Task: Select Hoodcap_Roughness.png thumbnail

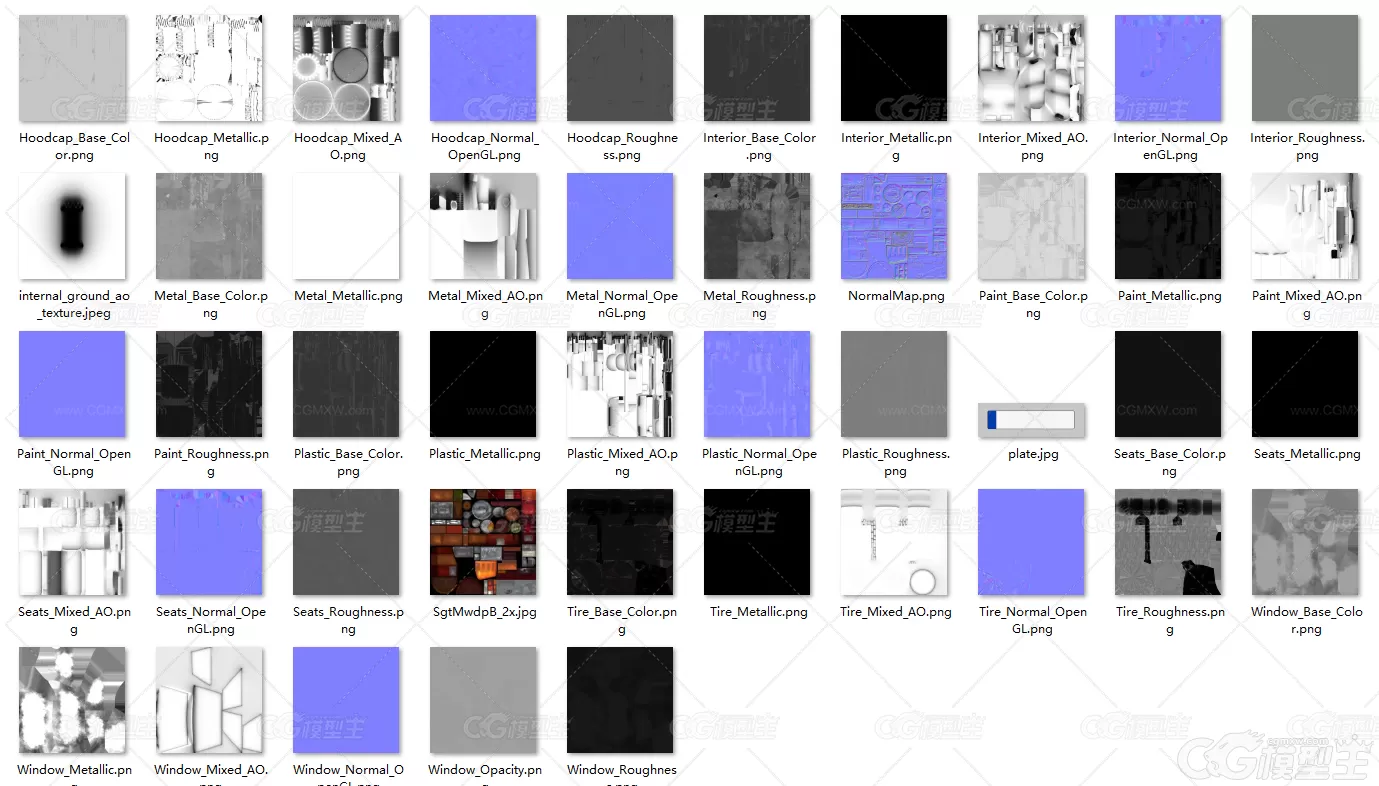Action: tap(620, 68)
